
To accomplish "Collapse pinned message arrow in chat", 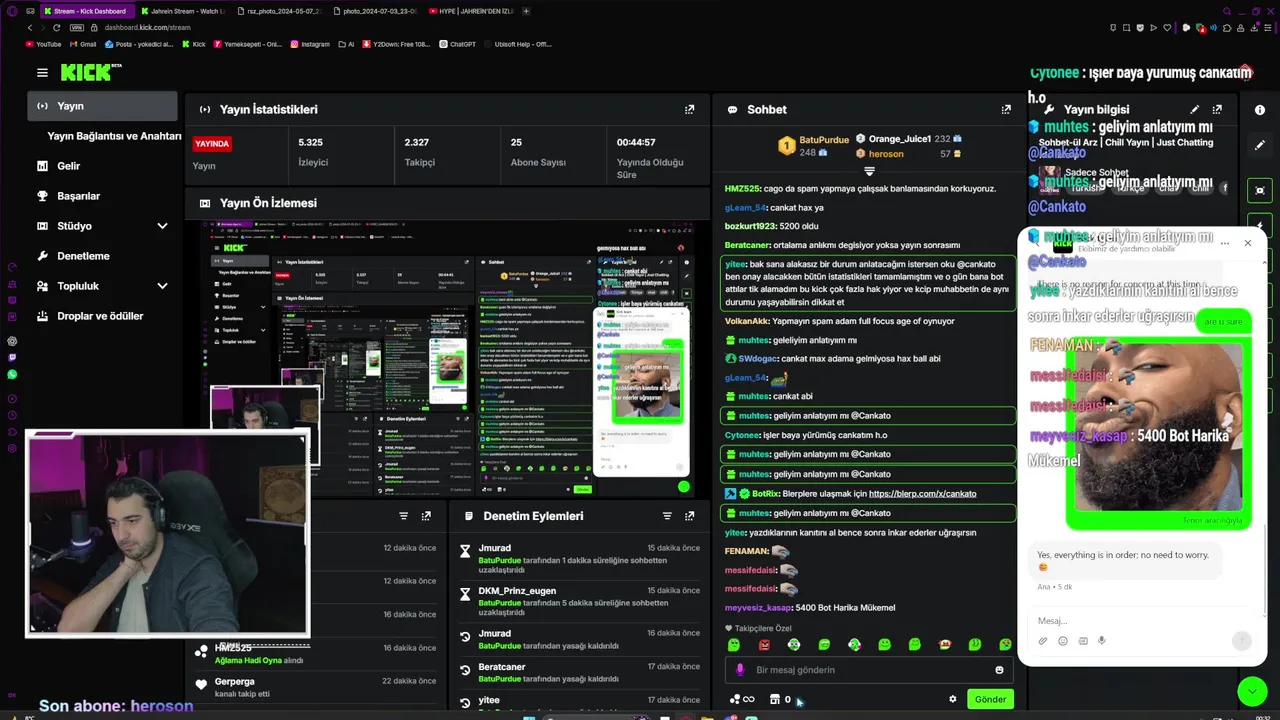I will click(x=869, y=172).
